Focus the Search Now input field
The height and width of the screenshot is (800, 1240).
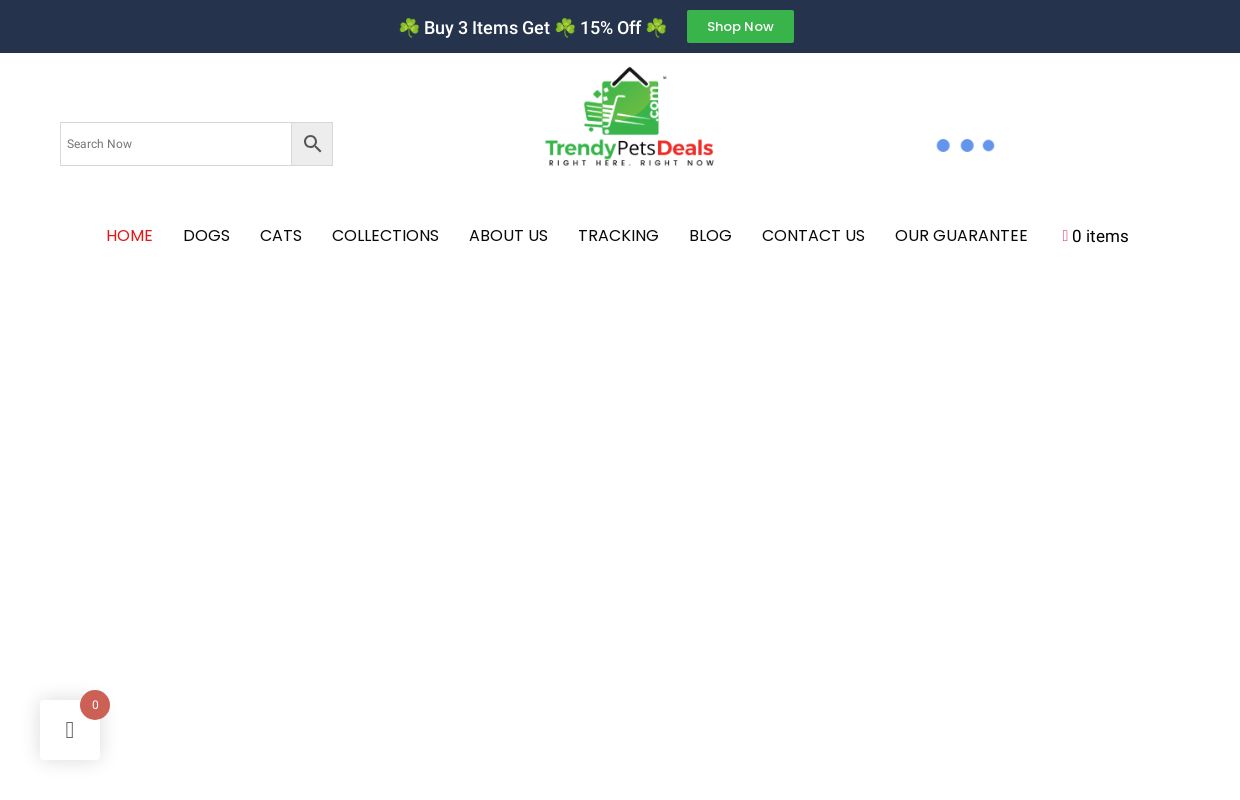coord(176,144)
